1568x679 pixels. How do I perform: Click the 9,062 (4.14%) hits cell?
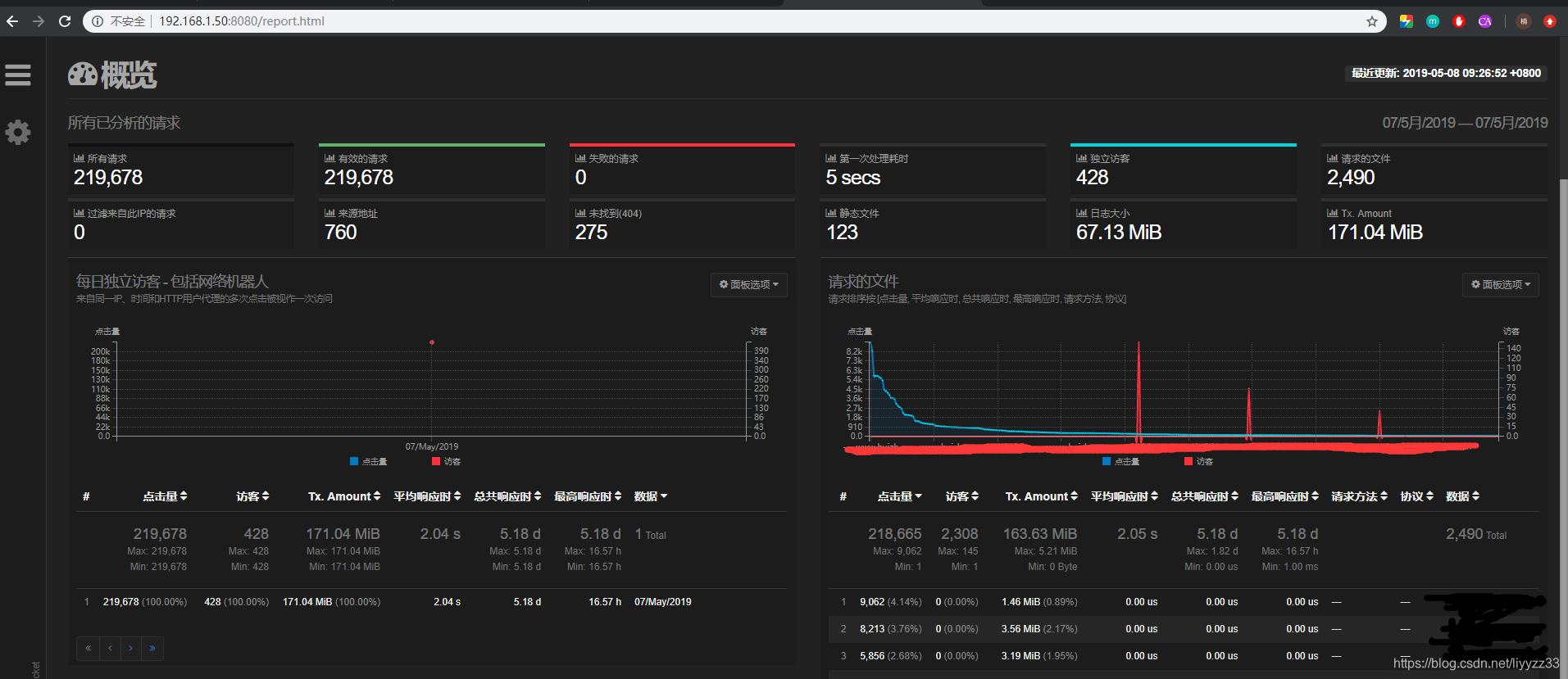(891, 602)
